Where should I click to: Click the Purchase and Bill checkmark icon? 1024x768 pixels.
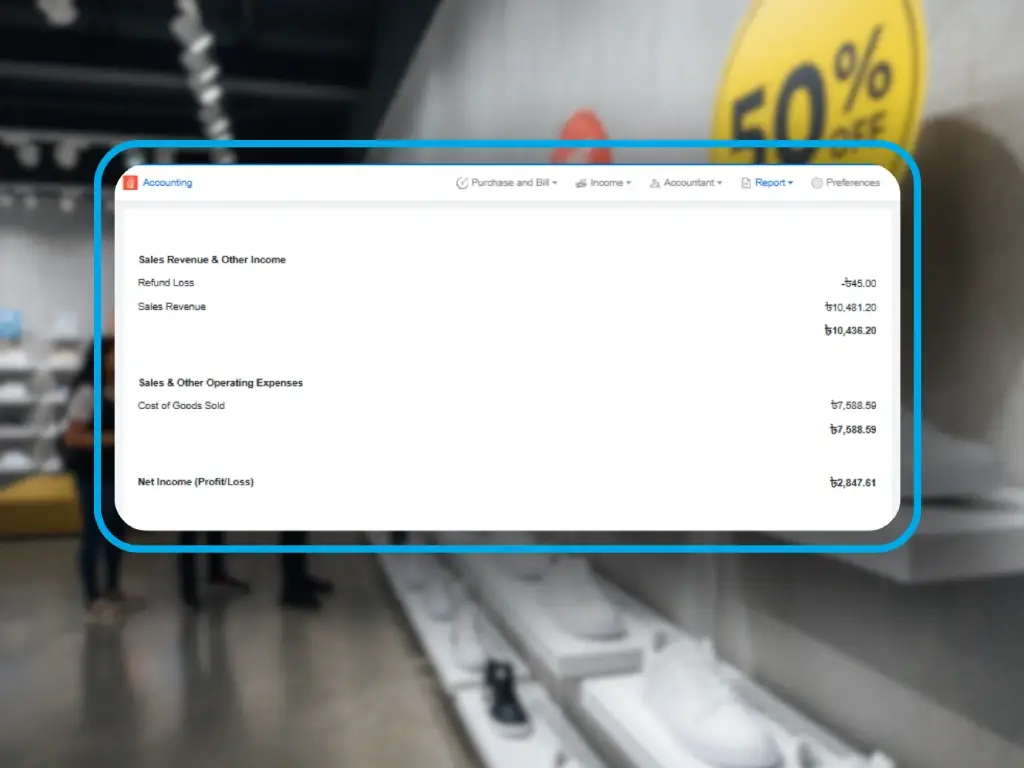tap(462, 183)
